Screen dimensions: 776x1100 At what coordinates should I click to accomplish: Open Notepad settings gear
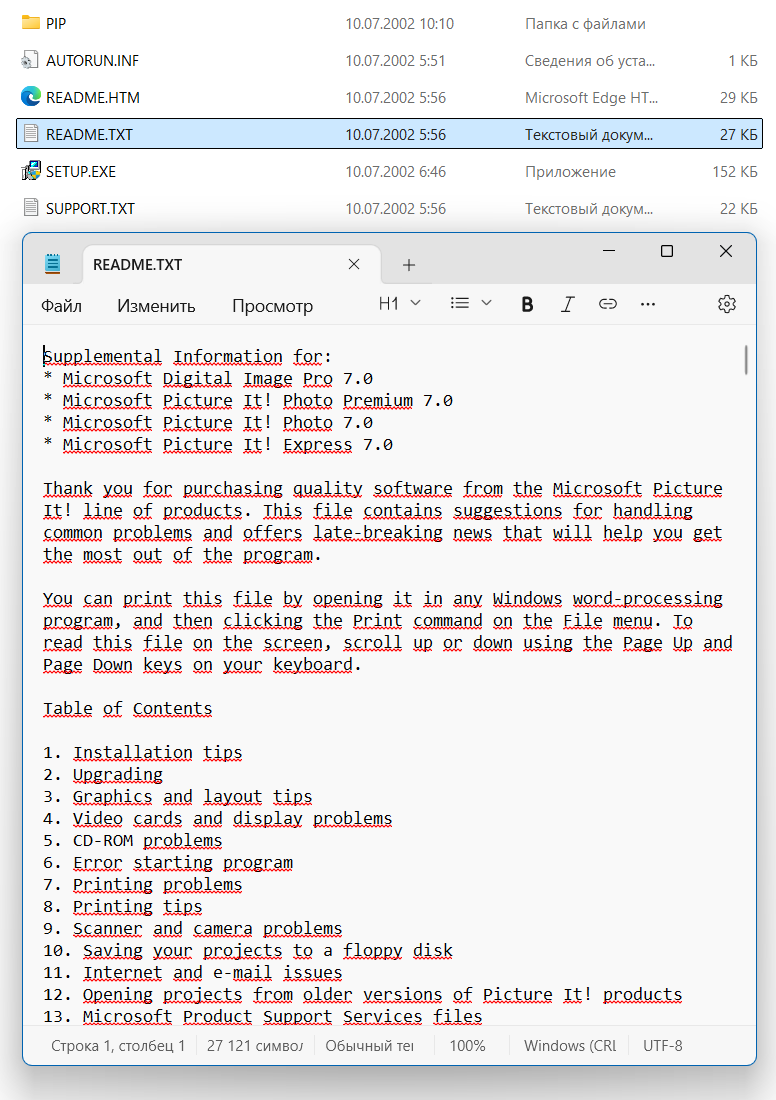727,304
